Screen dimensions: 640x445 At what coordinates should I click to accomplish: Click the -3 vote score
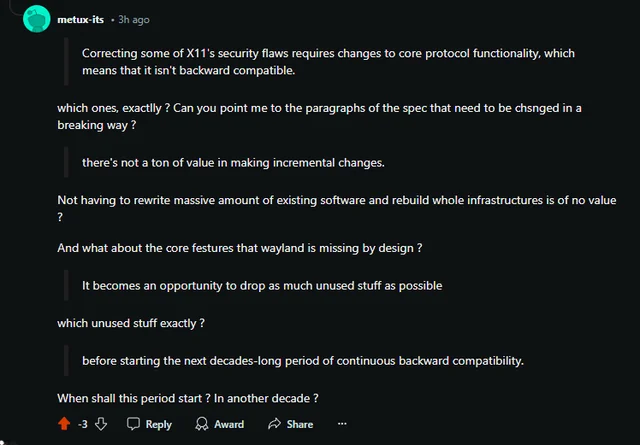[x=83, y=424]
